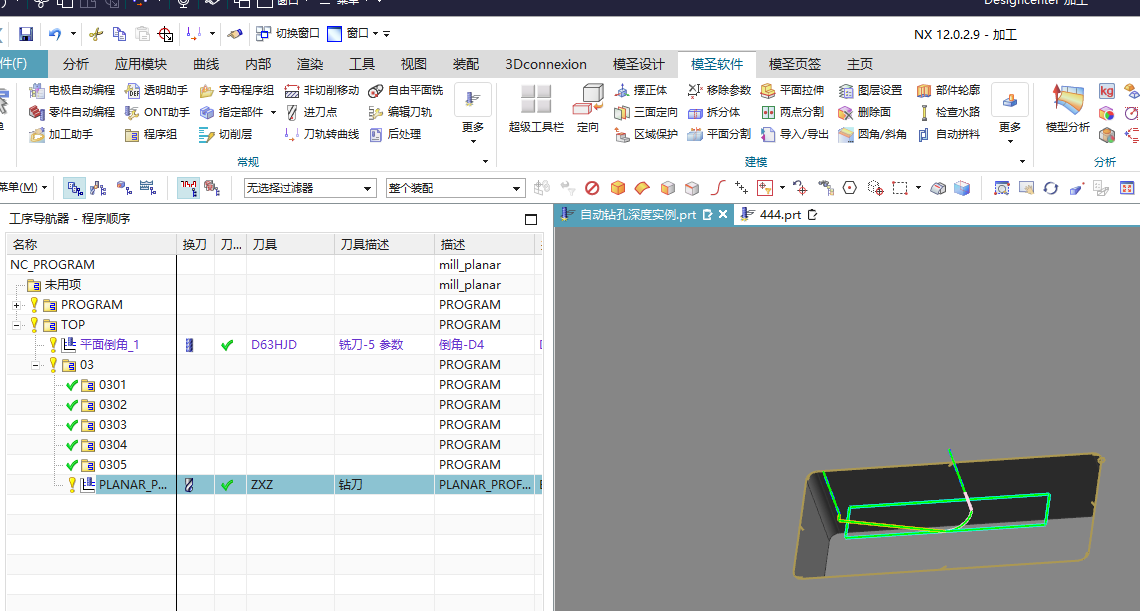The width and height of the screenshot is (1140, 611).
Task: Select the 摆正体 tool
Action: click(641, 90)
